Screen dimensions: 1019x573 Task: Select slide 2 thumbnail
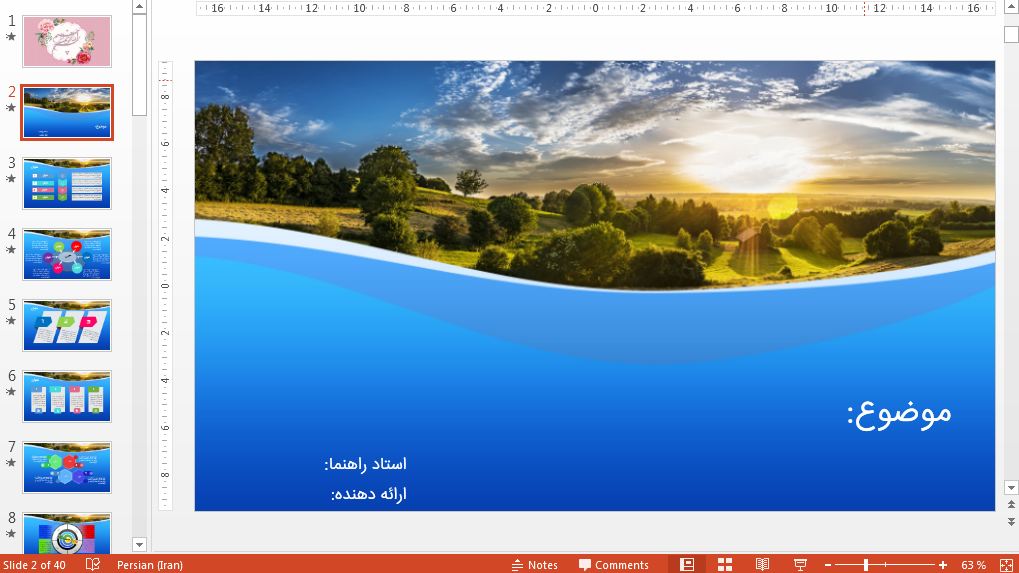click(x=67, y=112)
